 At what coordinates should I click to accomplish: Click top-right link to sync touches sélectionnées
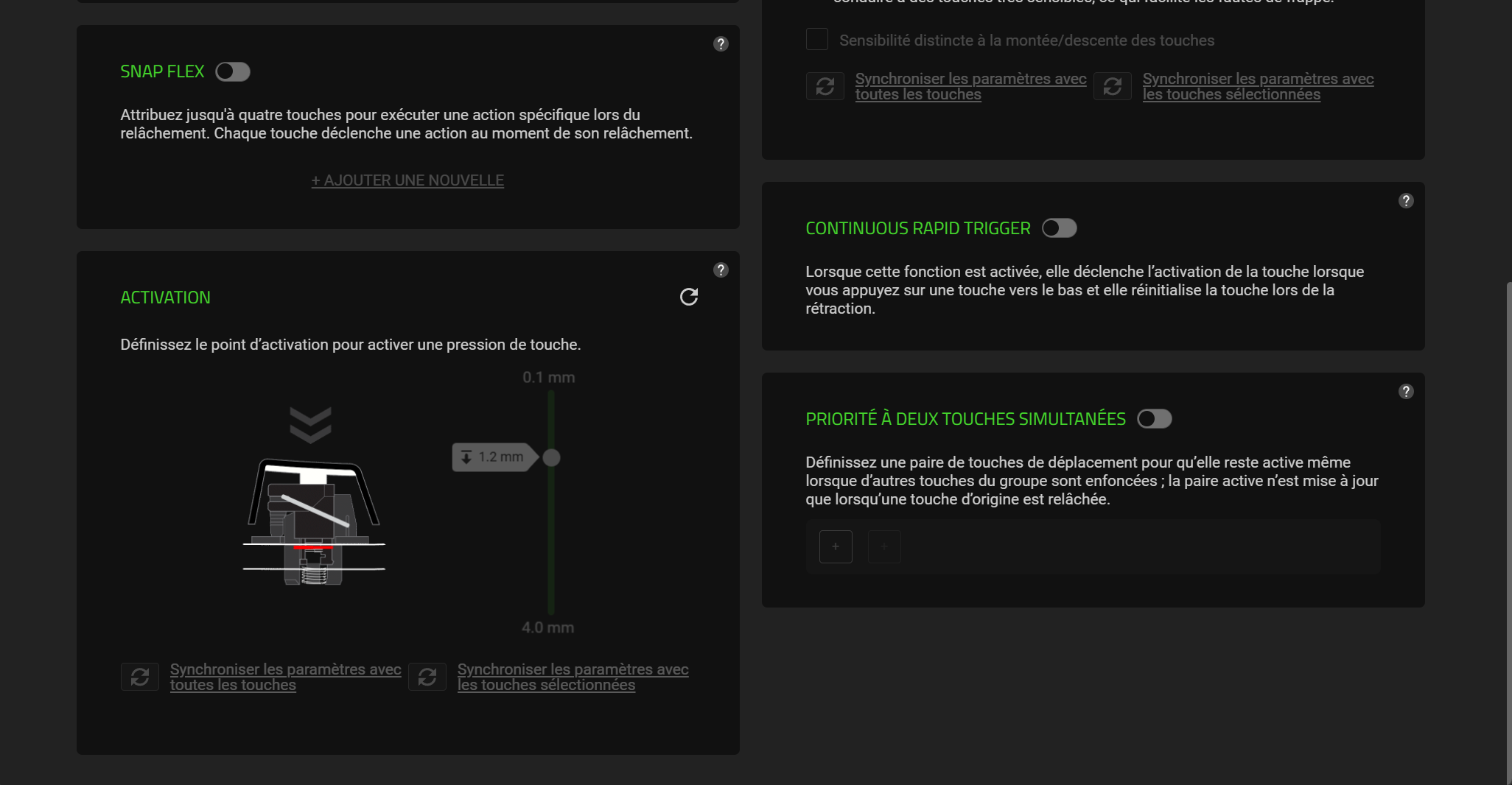[x=1259, y=86]
